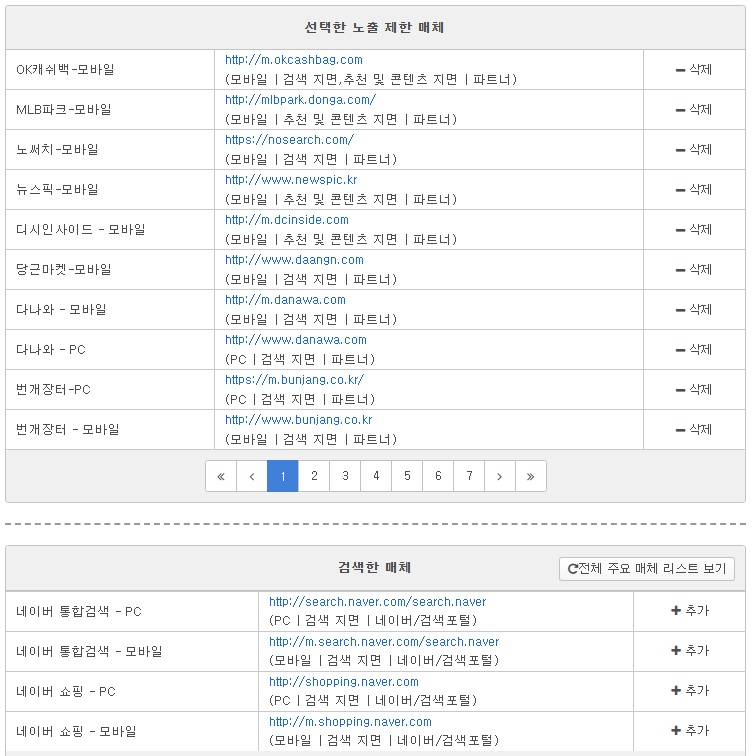
Task: Jump to pagination page 7
Action: click(469, 476)
